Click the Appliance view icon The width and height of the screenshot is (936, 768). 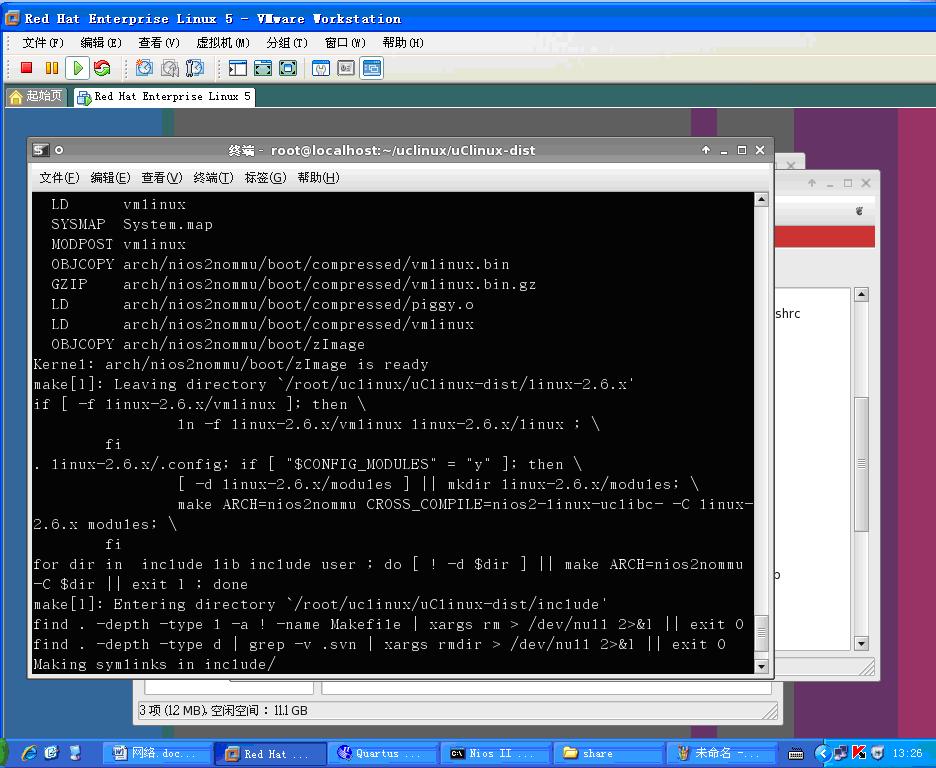(x=346, y=68)
